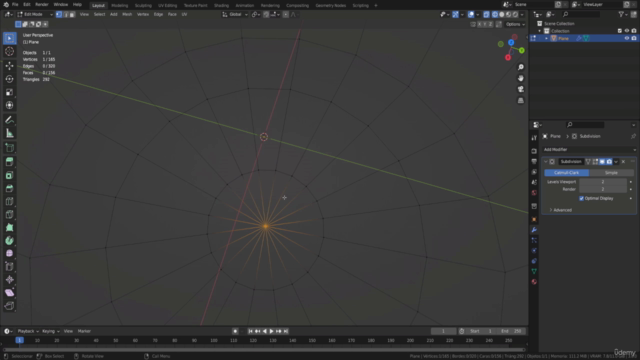640x360 pixels.
Task: Switch to wireframe viewport shading
Action: click(x=495, y=14)
